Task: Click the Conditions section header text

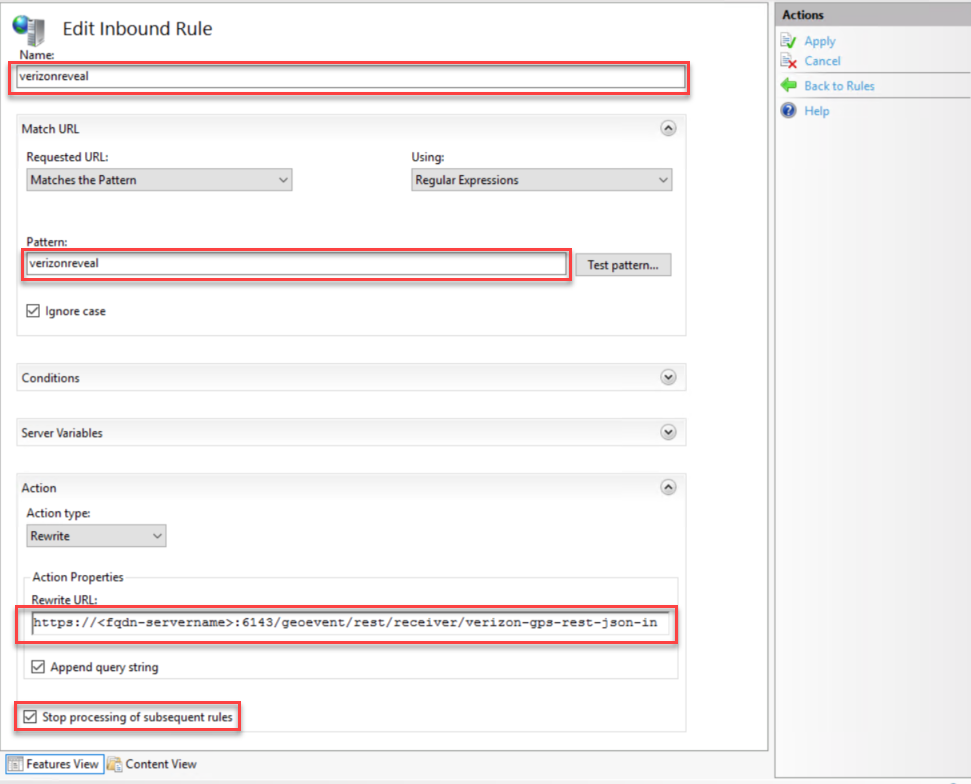Action: click(x=51, y=378)
